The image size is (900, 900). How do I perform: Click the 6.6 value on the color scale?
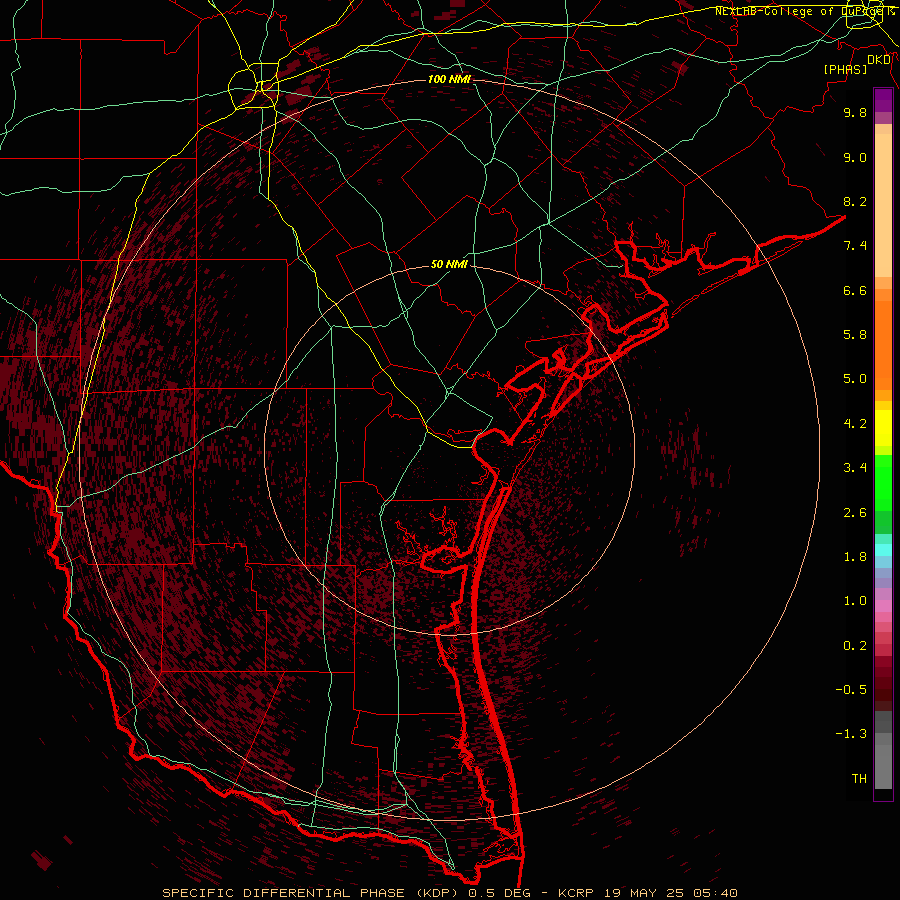[855, 290]
